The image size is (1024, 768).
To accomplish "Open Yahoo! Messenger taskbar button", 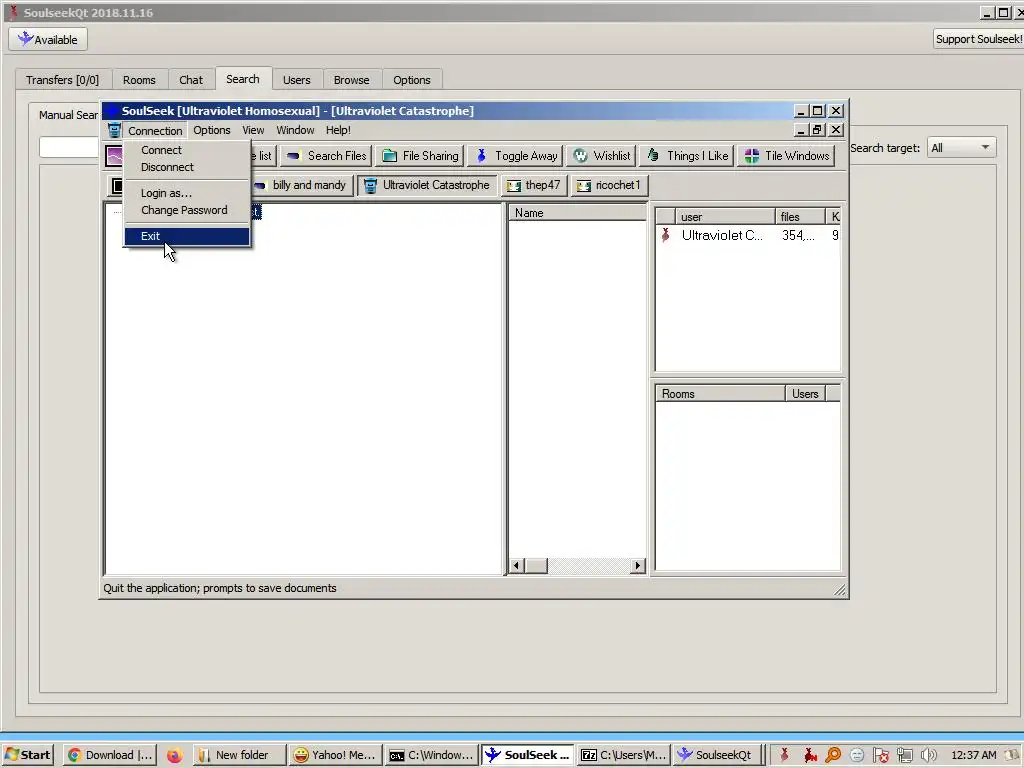I will pyautogui.click(x=336, y=756).
